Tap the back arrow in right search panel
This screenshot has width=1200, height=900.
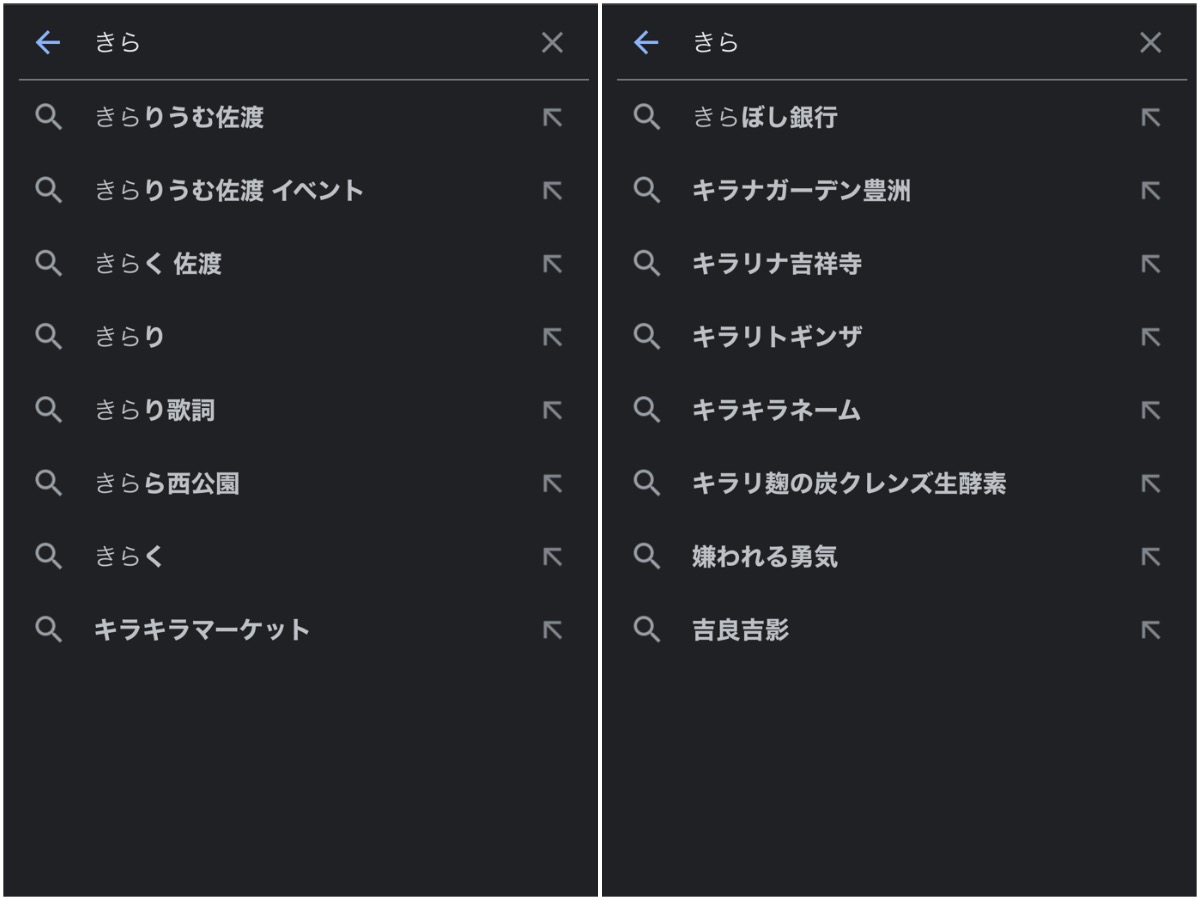647,42
